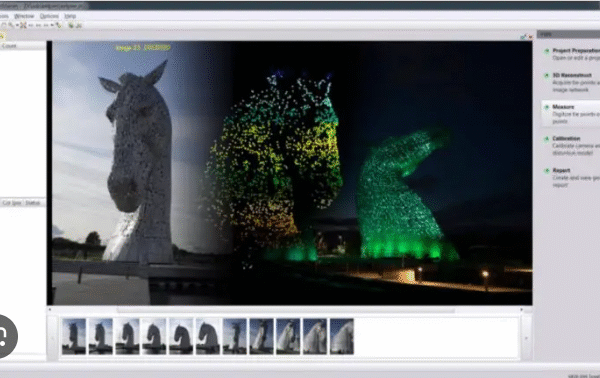This screenshot has height=378, width=600.
Task: Select the first horse-head thumbnail in the filmstrip
Action: pos(74,336)
